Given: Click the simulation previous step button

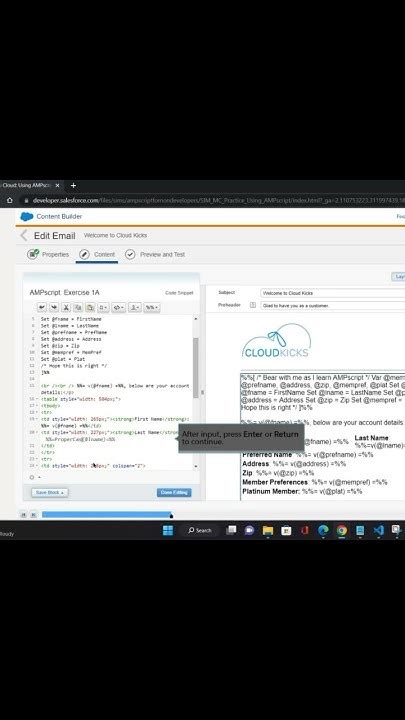Looking at the screenshot, I should (x=24, y=515).
